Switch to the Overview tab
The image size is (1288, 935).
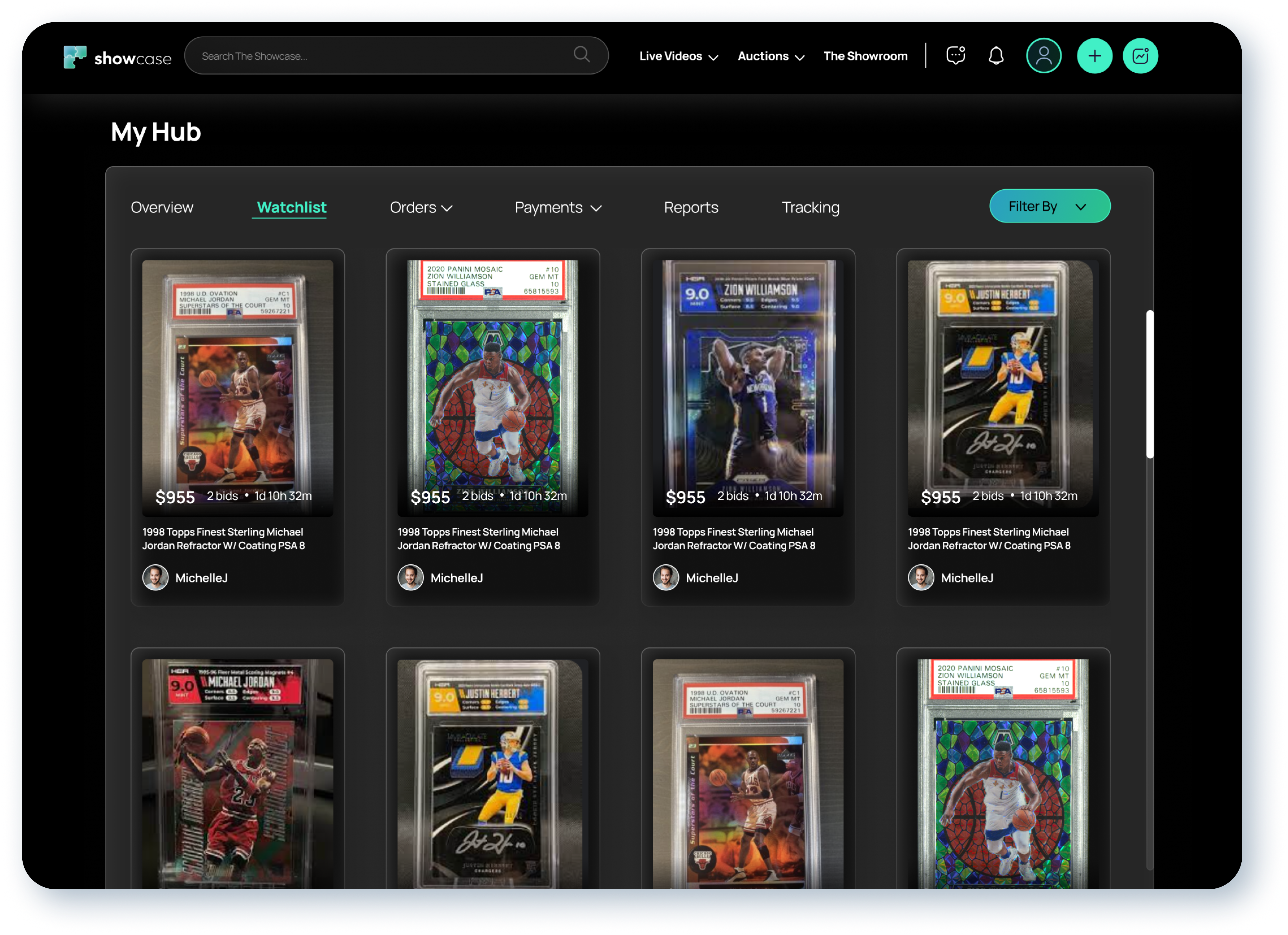tap(162, 207)
